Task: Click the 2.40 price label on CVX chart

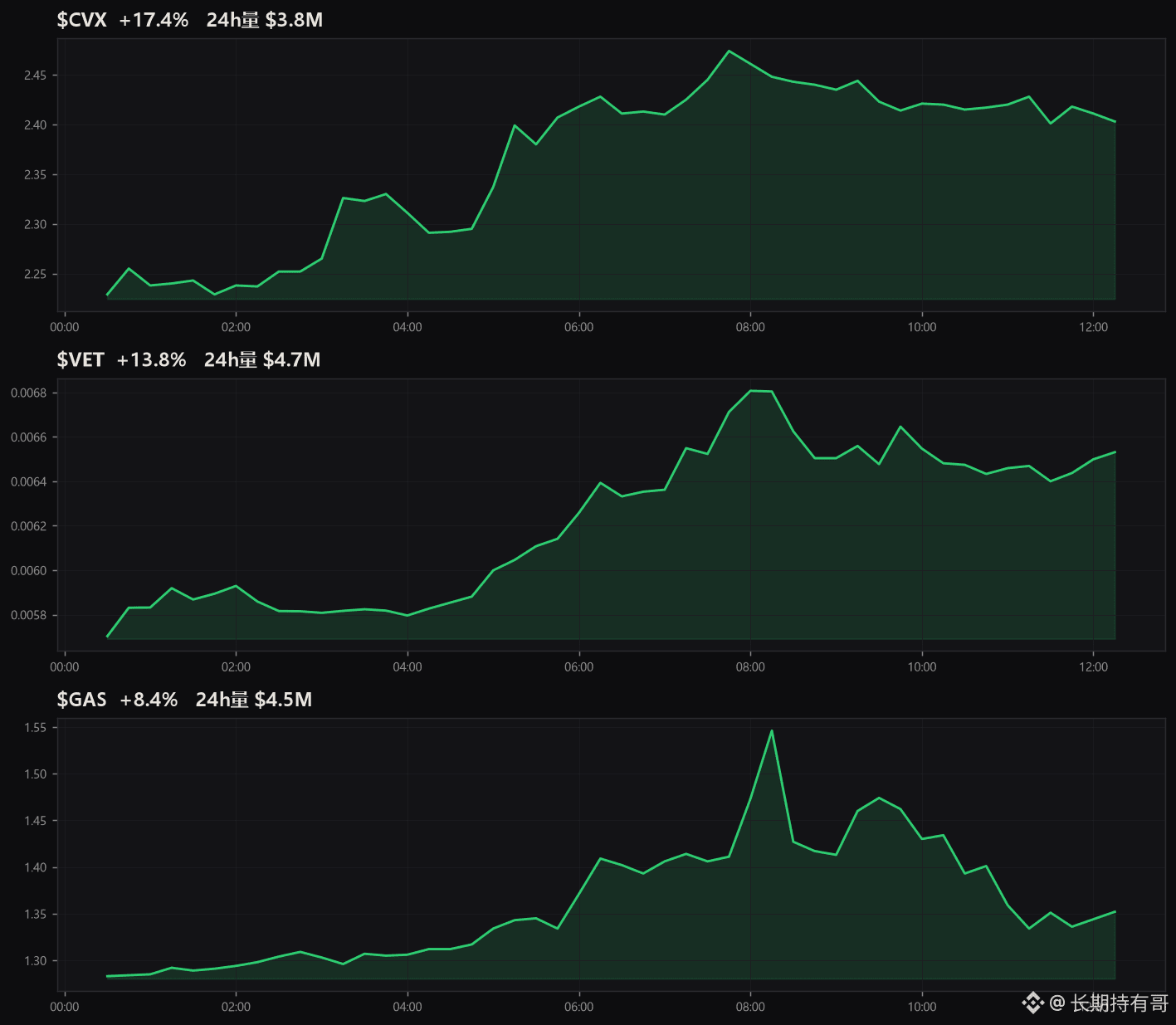Action: [x=35, y=125]
